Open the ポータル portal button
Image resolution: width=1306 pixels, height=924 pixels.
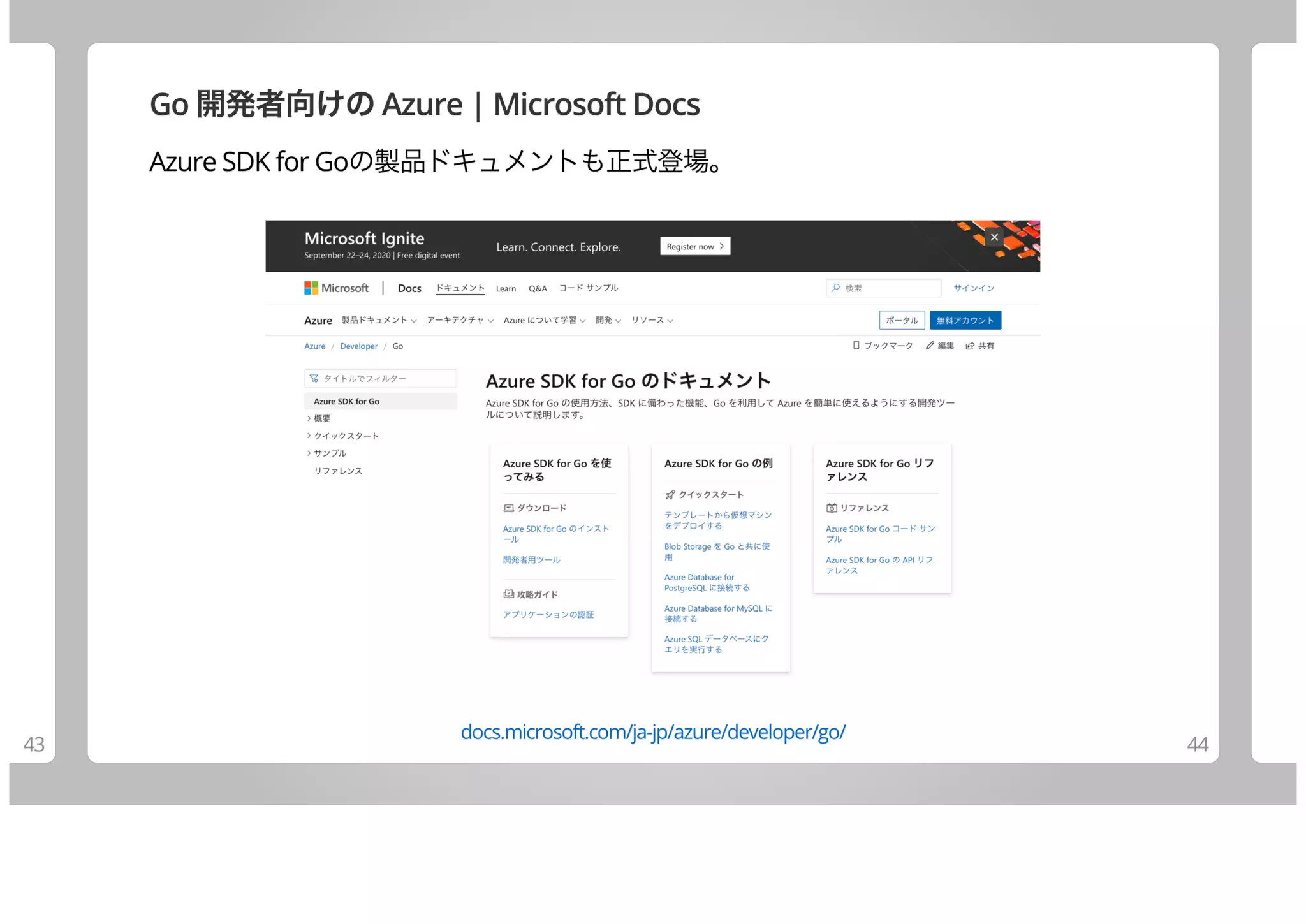point(902,320)
